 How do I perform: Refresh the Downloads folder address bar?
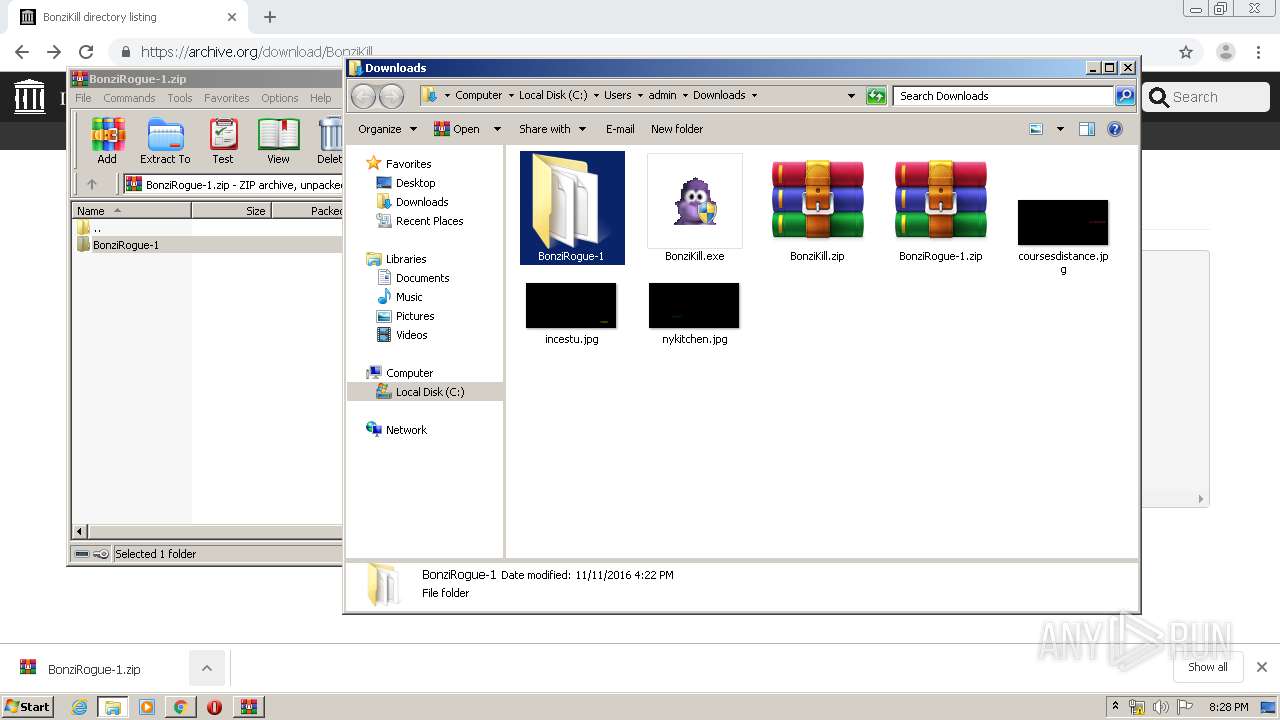(x=876, y=96)
